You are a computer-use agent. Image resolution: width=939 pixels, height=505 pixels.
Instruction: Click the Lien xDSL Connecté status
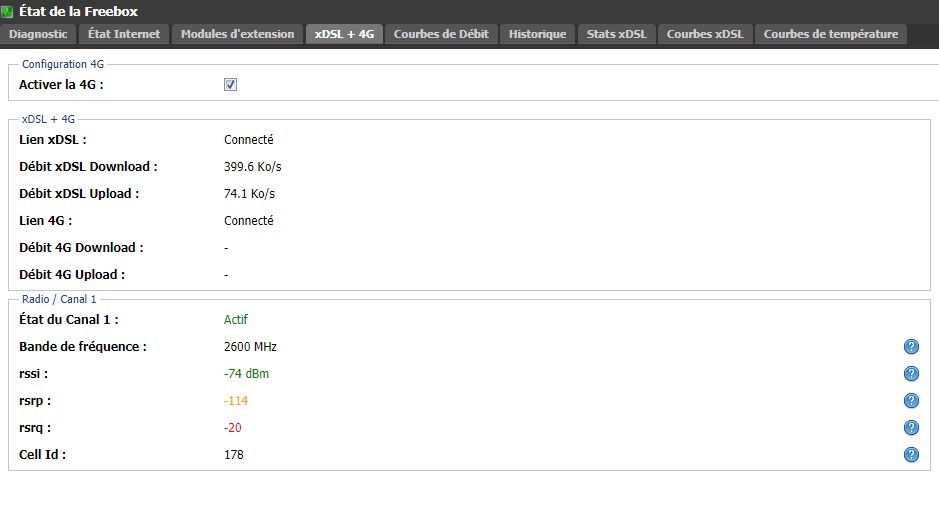coord(249,140)
